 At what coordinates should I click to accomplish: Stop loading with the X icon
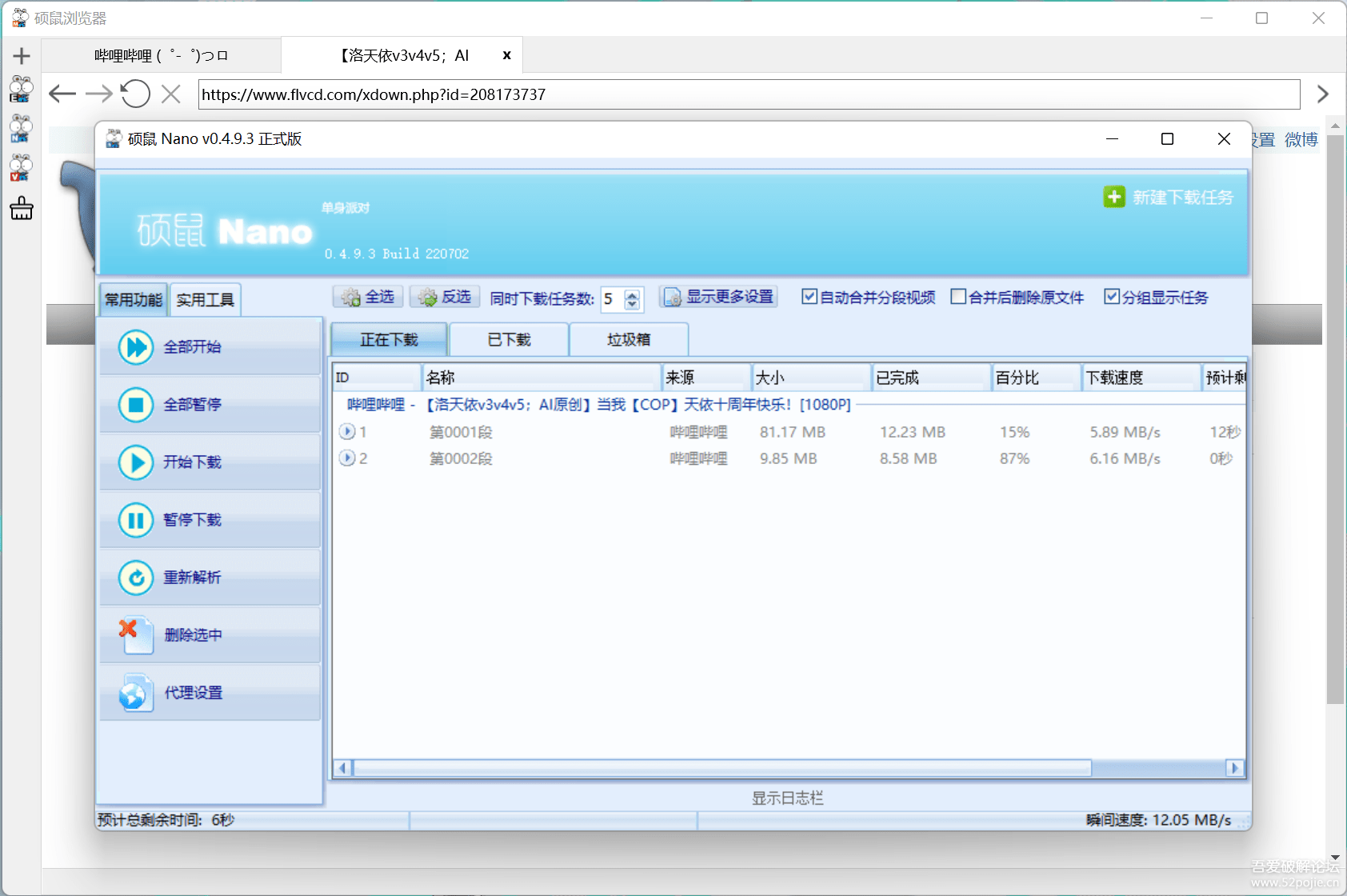pos(170,94)
